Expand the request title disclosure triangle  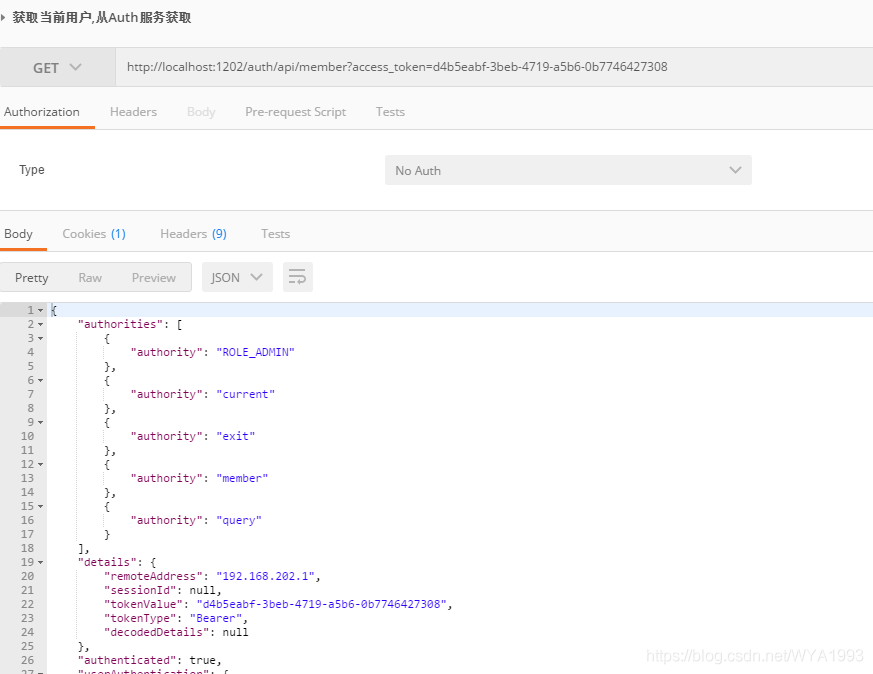point(3,18)
